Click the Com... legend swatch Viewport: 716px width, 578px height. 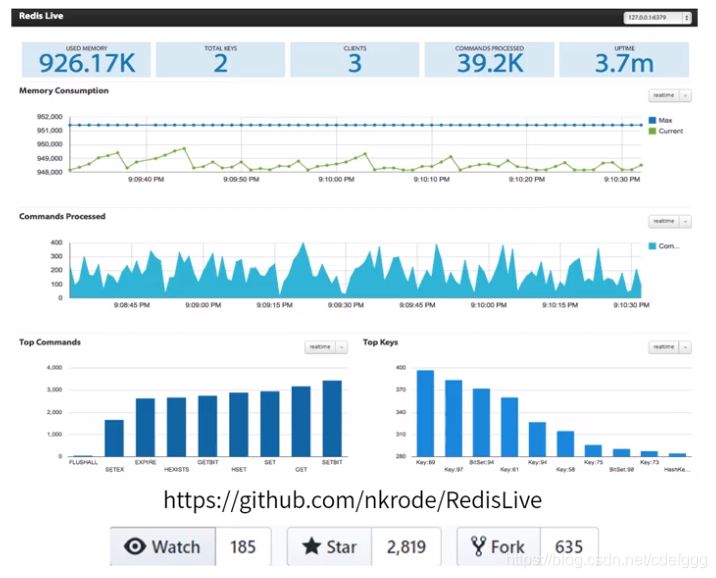pyautogui.click(x=652, y=246)
